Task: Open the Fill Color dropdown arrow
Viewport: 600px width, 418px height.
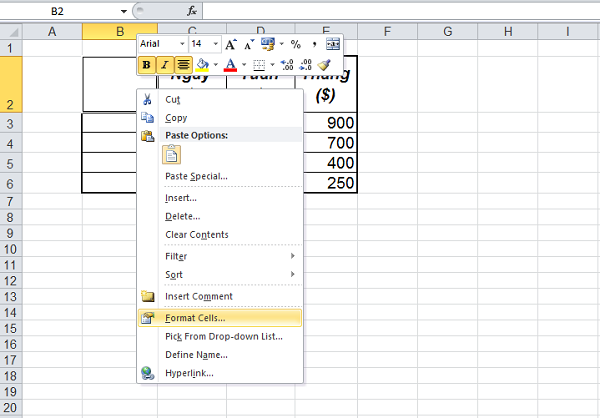Action: (x=215, y=65)
